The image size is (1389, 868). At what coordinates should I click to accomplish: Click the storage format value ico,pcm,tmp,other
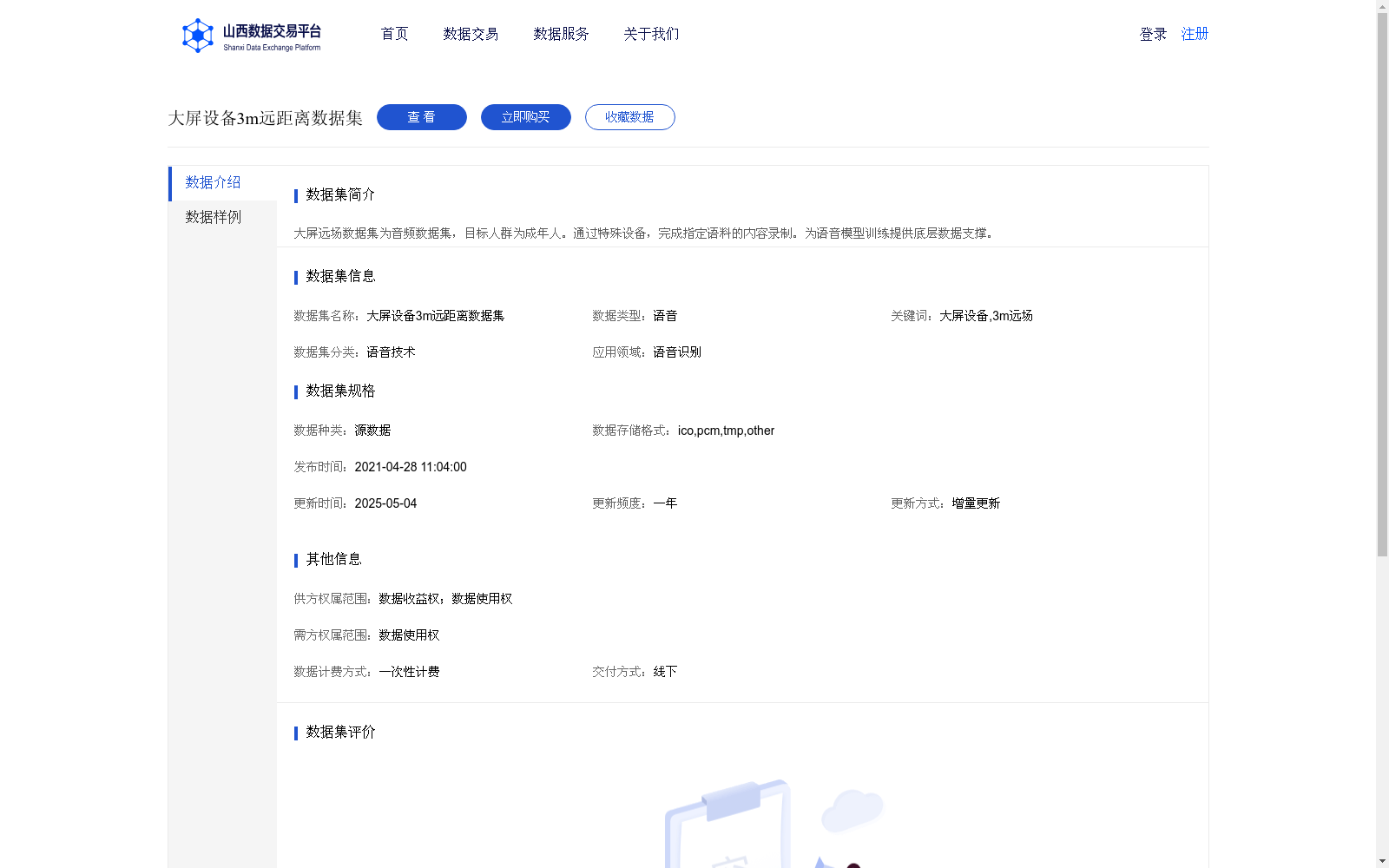[726, 431]
